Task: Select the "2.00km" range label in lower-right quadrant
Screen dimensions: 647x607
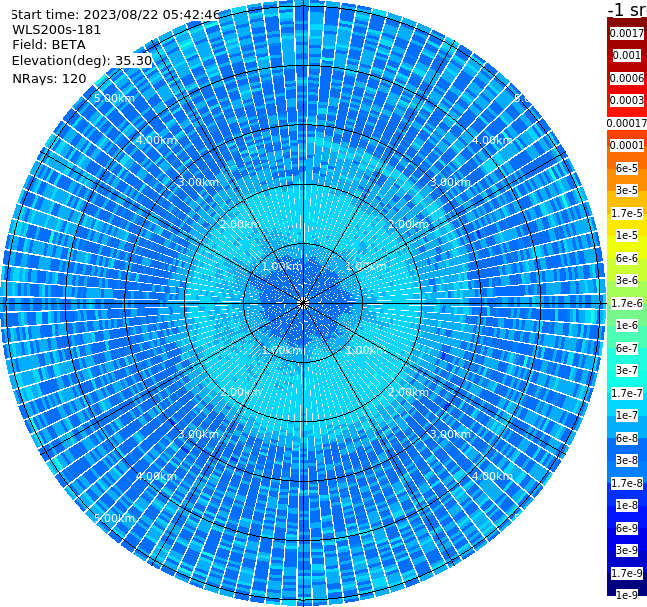Action: tap(408, 392)
